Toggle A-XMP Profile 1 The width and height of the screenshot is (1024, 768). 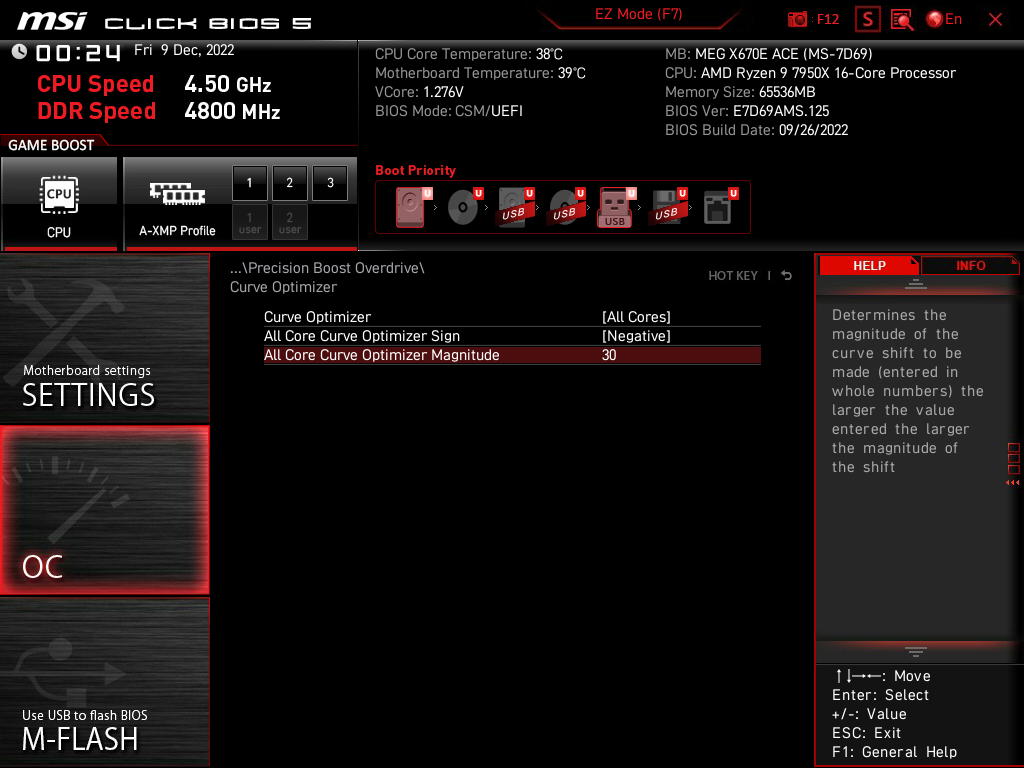coord(249,183)
